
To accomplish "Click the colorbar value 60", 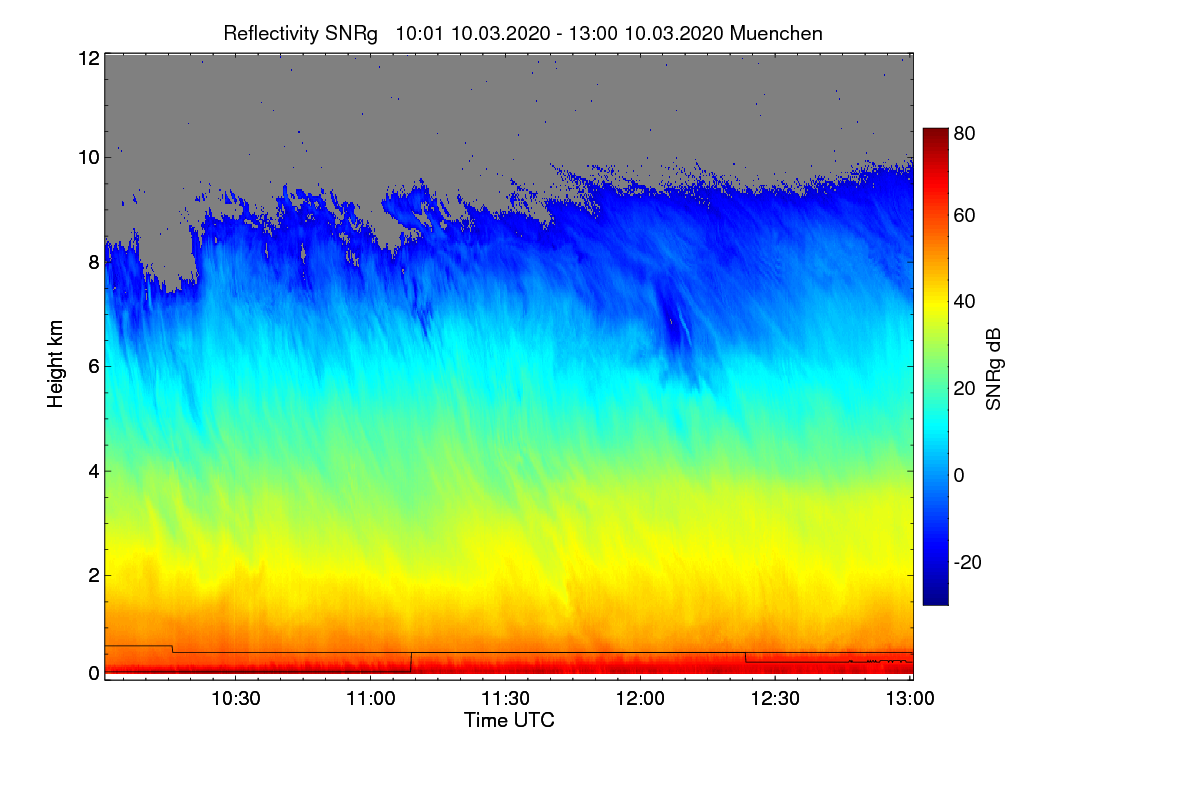I will (964, 215).
